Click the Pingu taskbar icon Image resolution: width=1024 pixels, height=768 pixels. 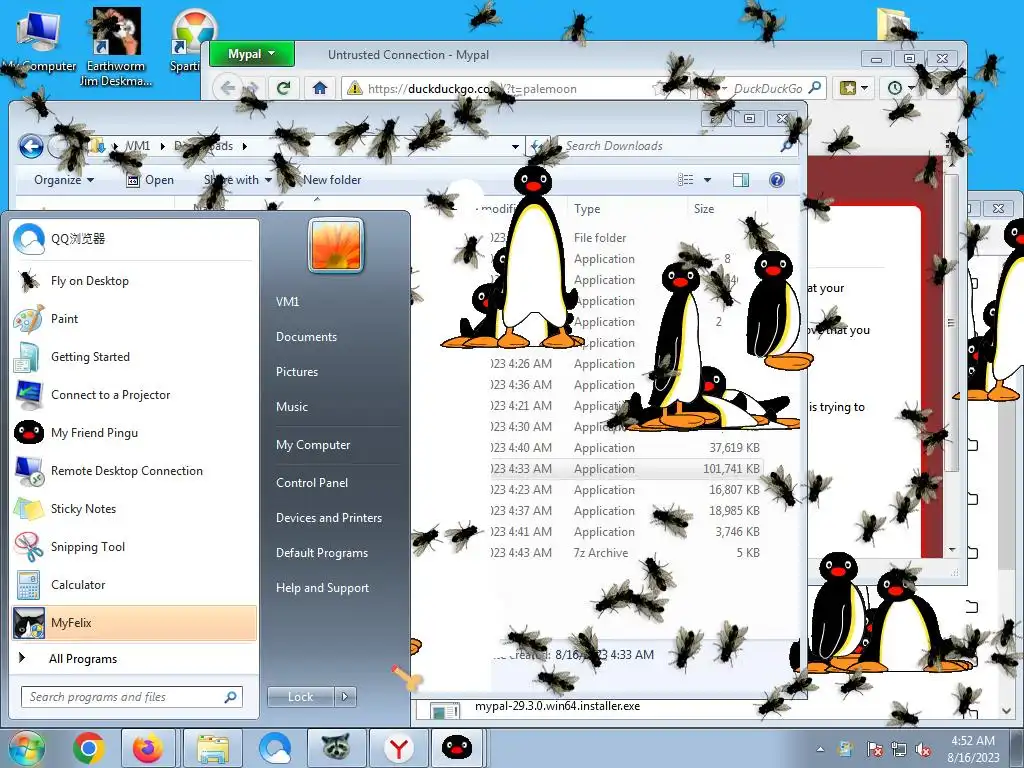tap(457, 748)
